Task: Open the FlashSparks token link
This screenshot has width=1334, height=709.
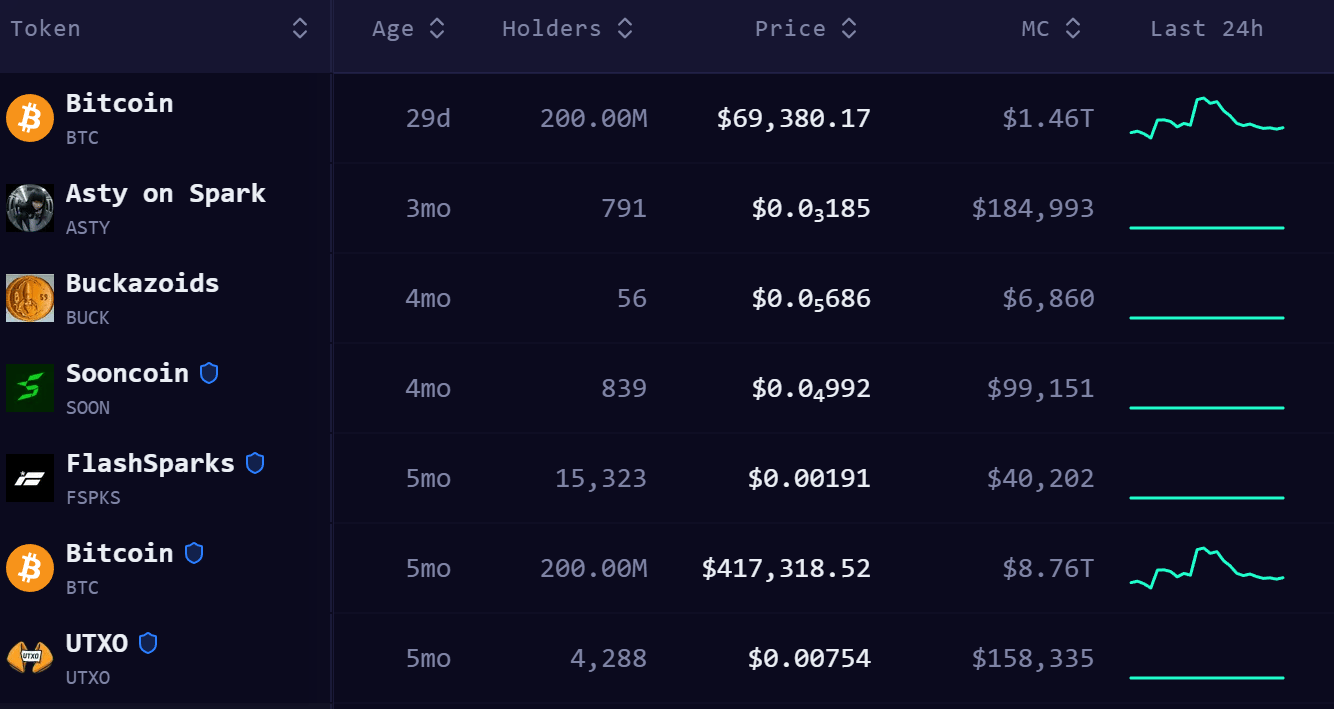Action: pyautogui.click(x=150, y=464)
